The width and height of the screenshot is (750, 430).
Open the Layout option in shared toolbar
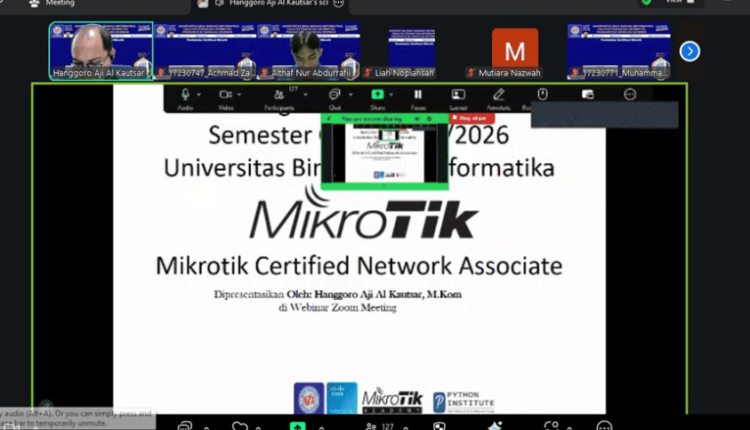click(x=458, y=95)
